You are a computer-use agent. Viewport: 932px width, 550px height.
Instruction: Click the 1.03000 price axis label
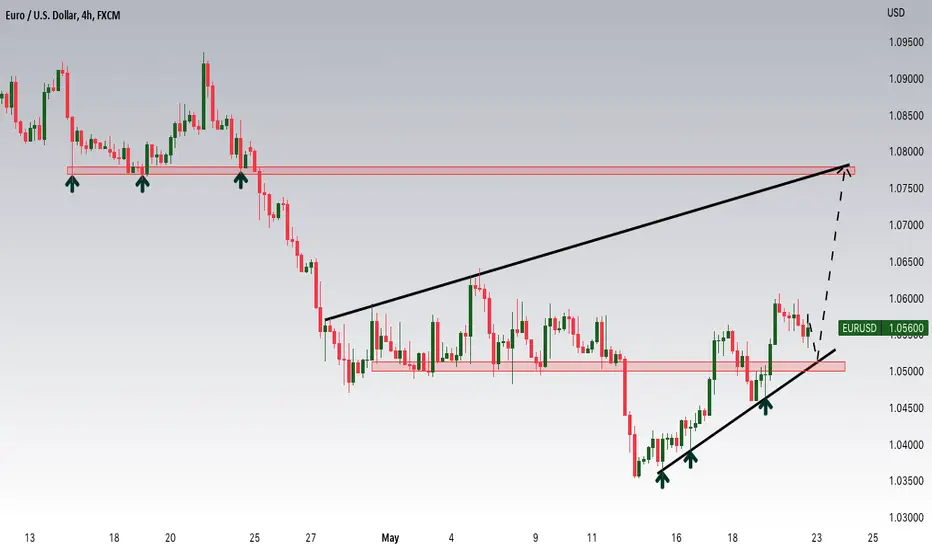click(906, 518)
